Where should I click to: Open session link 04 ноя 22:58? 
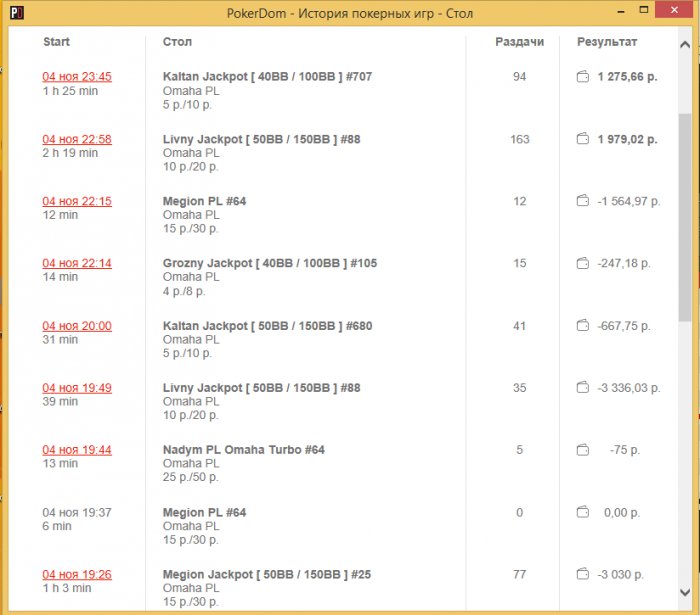77,139
